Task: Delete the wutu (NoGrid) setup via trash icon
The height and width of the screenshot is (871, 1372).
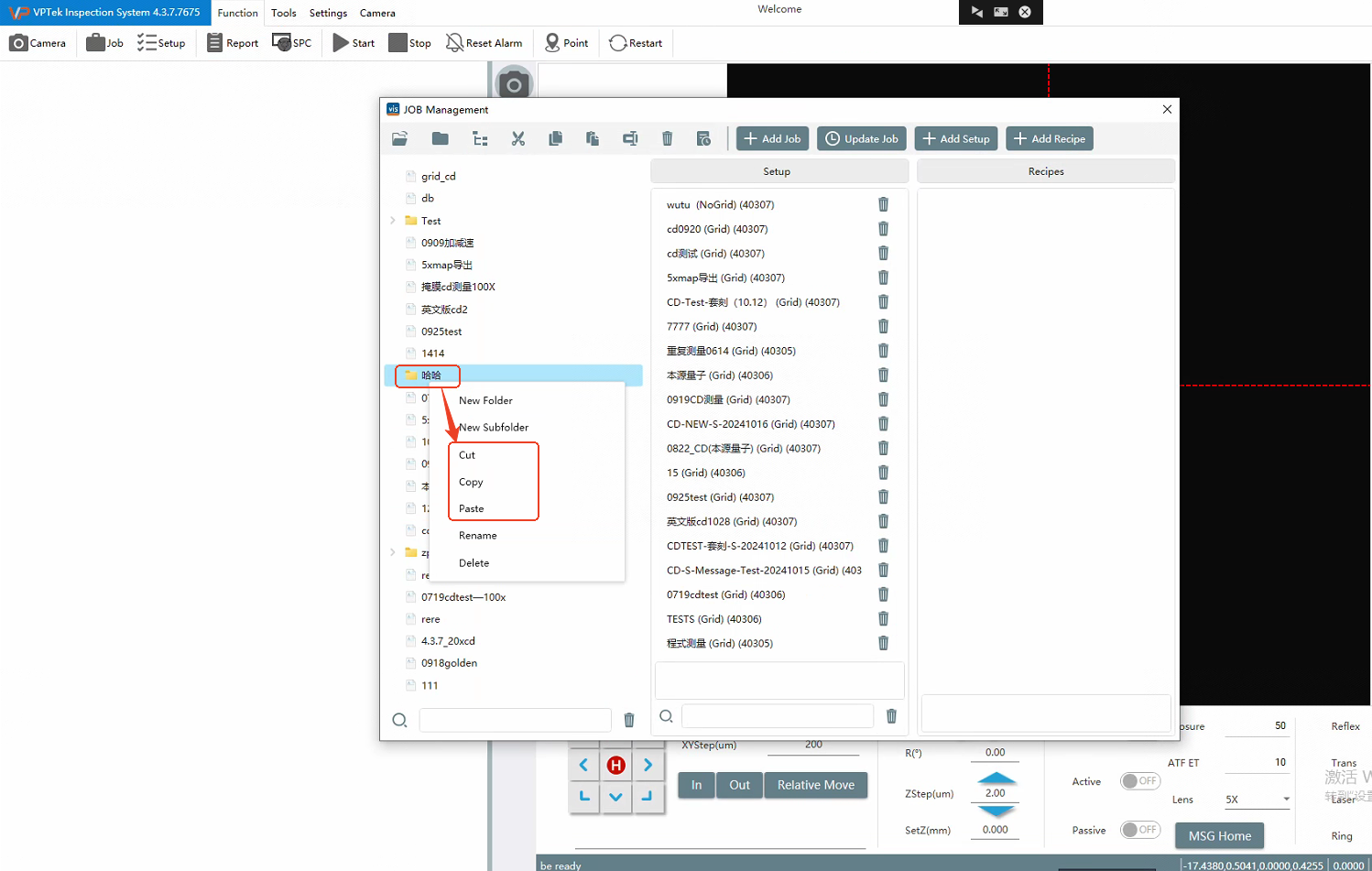Action: point(883,204)
